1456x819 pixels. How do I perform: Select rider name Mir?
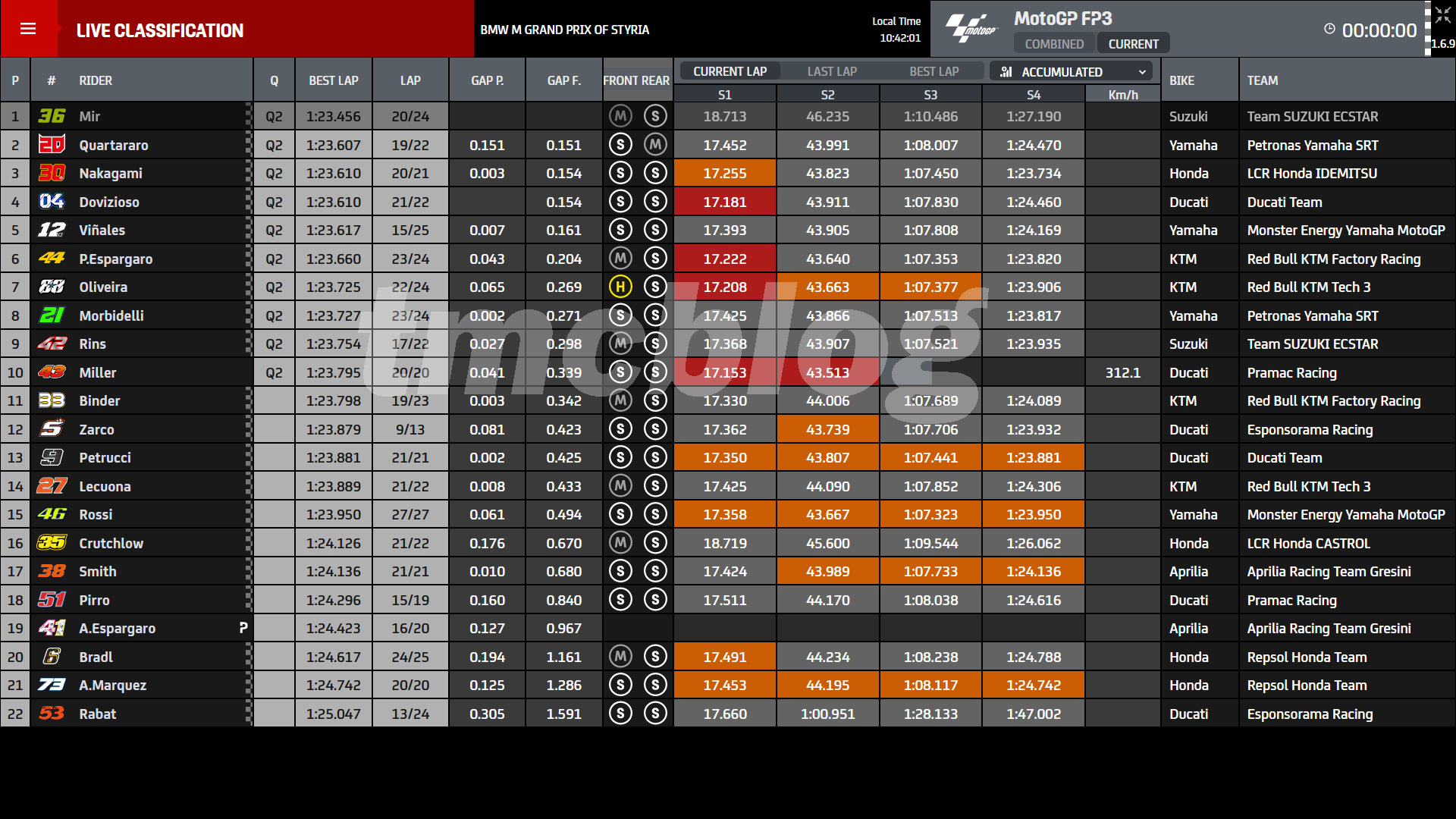tap(89, 116)
